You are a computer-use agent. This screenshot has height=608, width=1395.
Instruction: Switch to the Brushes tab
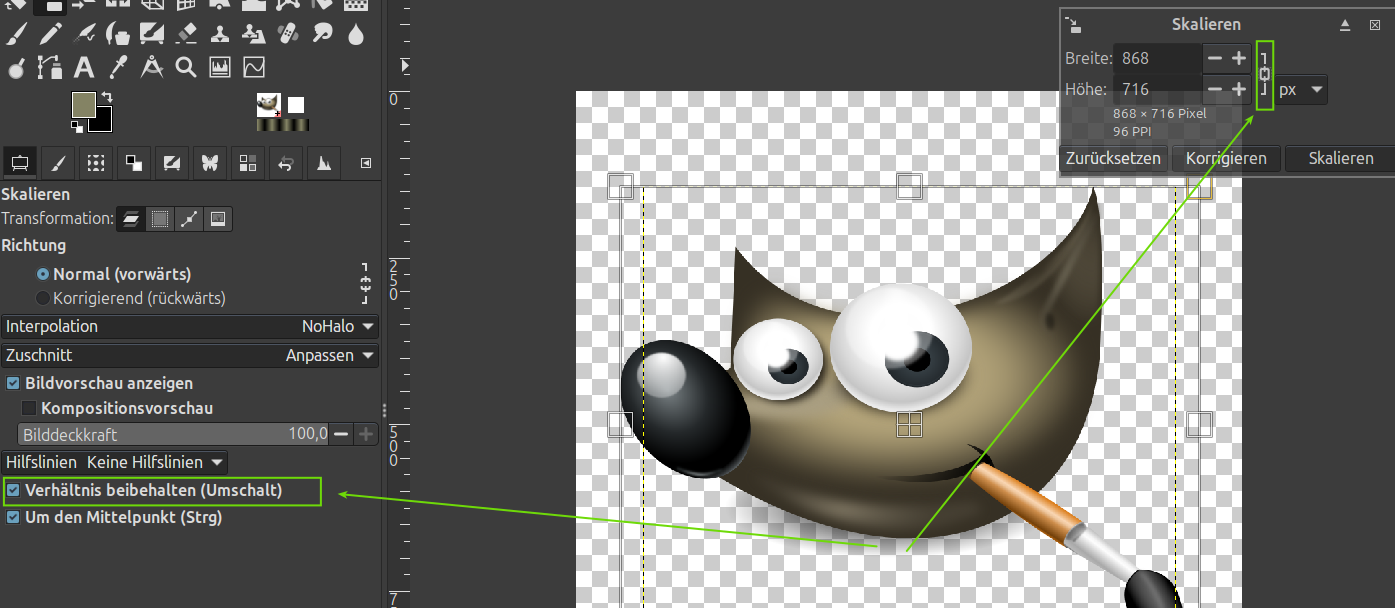(58, 163)
